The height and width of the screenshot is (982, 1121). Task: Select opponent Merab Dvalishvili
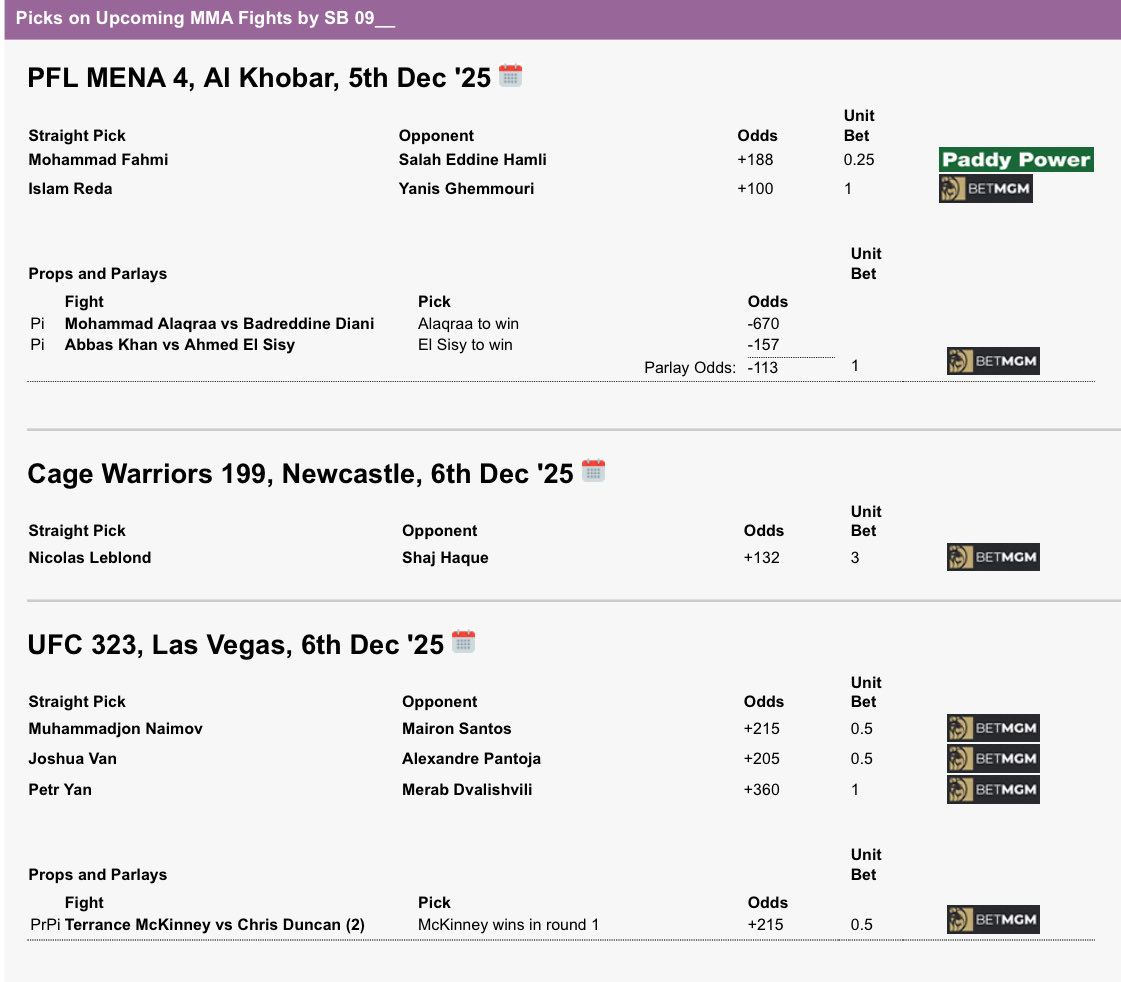tap(467, 790)
